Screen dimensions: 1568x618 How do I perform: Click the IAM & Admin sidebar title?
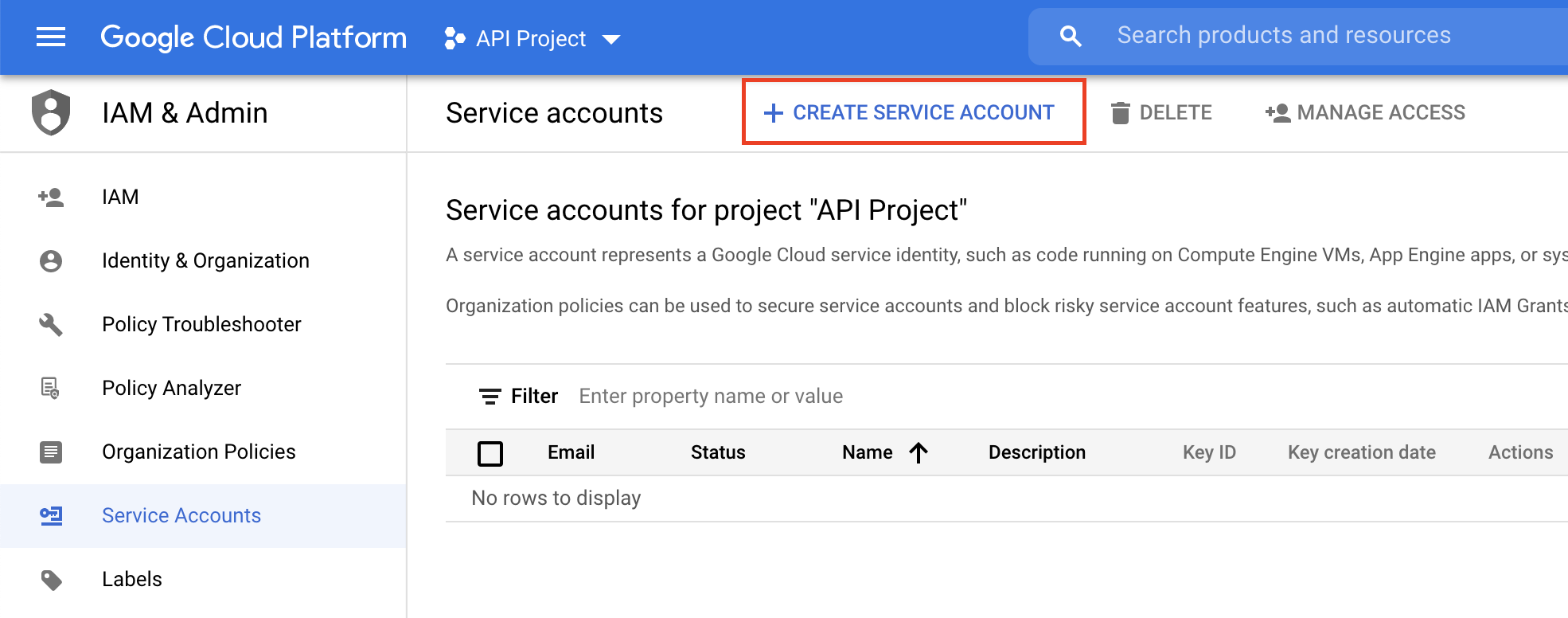(185, 113)
